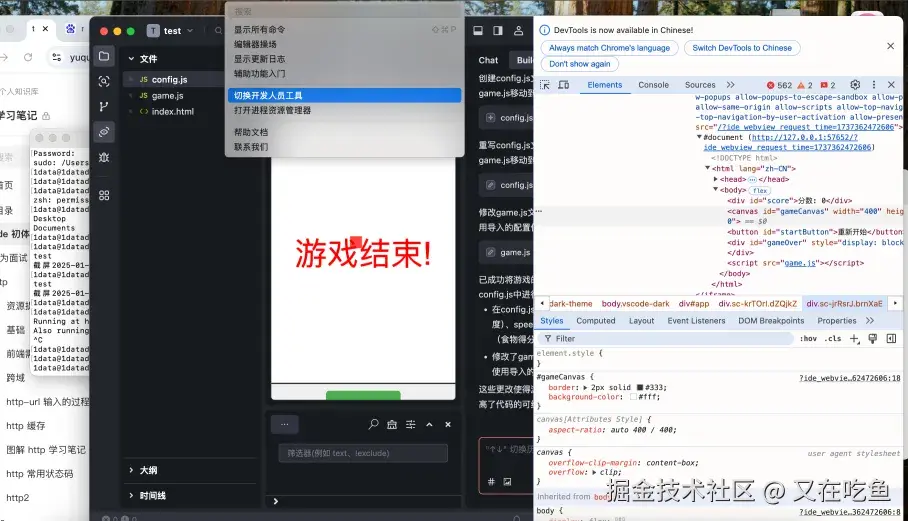
Task: Select 切换开发人员工具 command
Action: click(345, 95)
